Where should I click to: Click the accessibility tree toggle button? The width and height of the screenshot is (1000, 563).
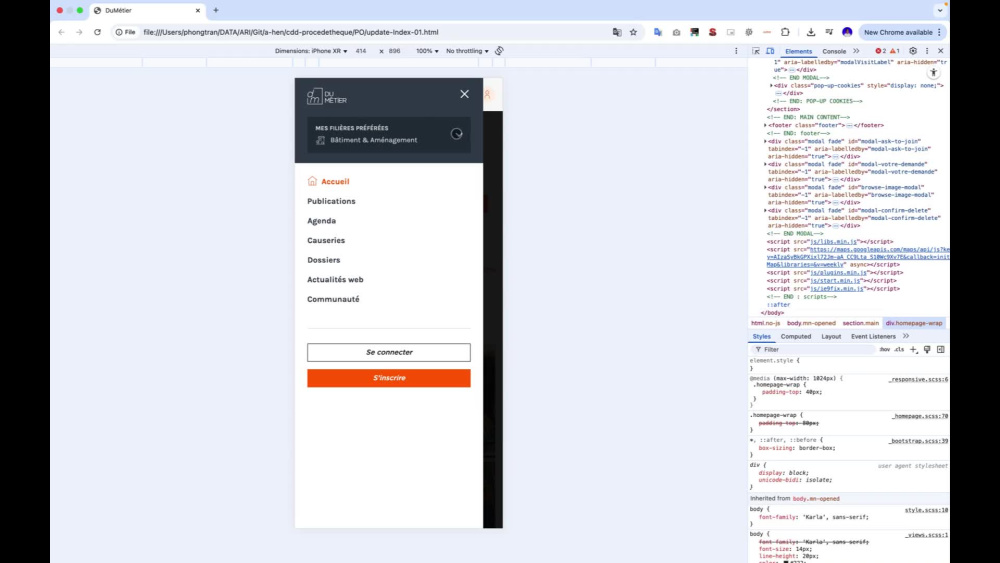click(x=934, y=72)
